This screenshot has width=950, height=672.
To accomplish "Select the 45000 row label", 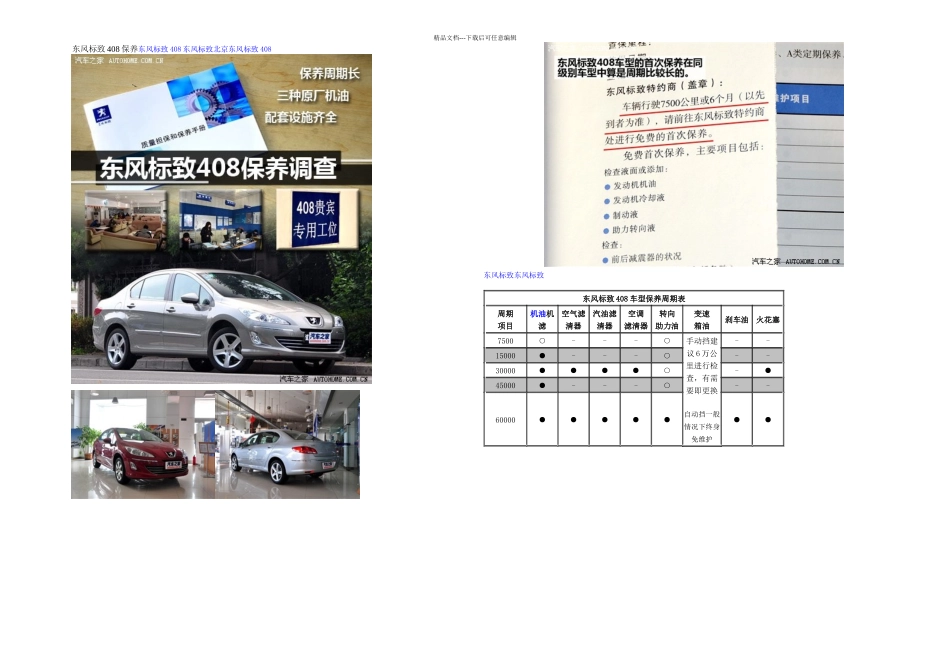I will click(505, 385).
